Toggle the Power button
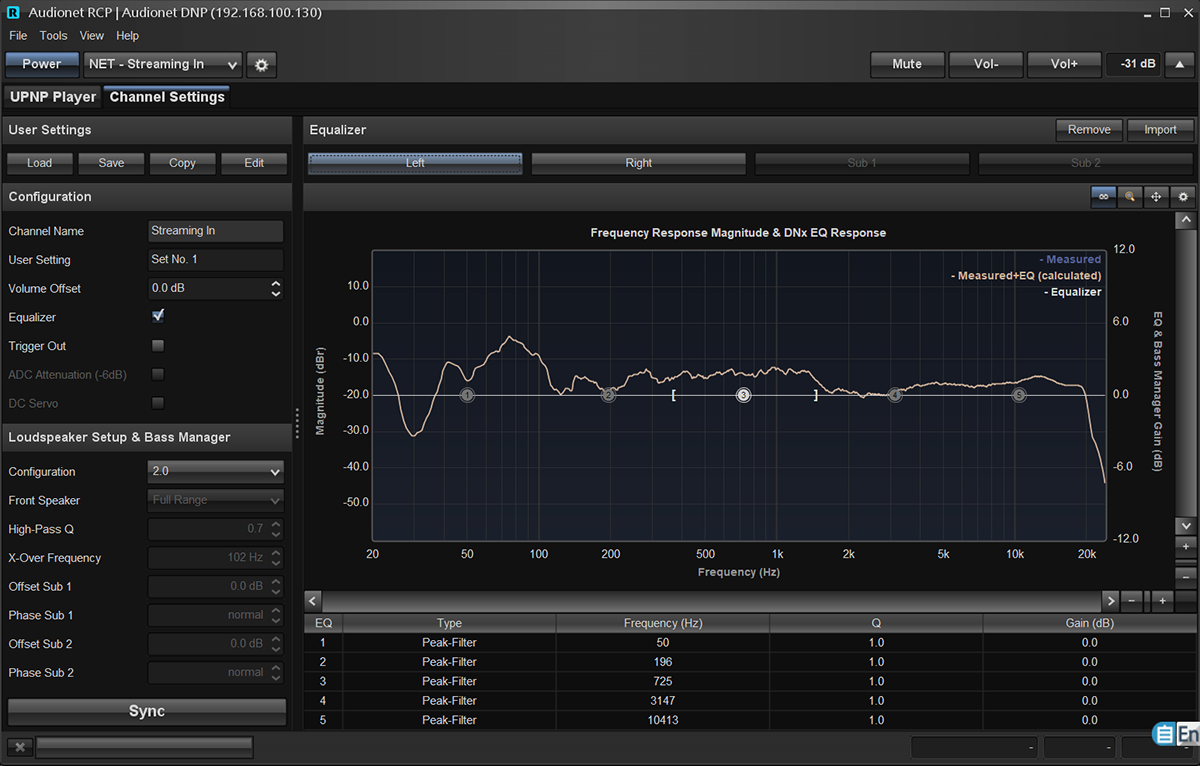1200x766 pixels. pos(42,64)
